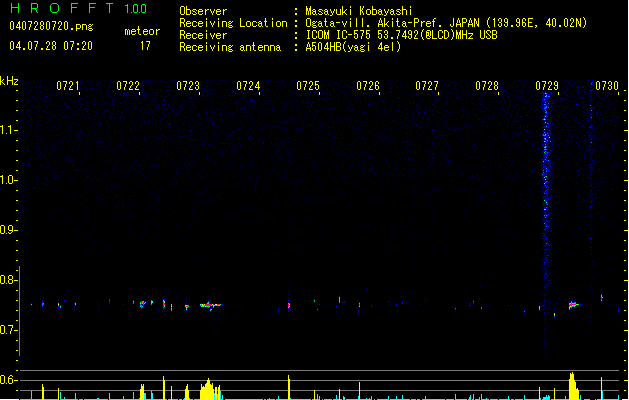Image resolution: width=629 pixels, height=400 pixels.
Task: Click the HROFFT 1.0.0 title text
Action: pyautogui.click(x=78, y=8)
